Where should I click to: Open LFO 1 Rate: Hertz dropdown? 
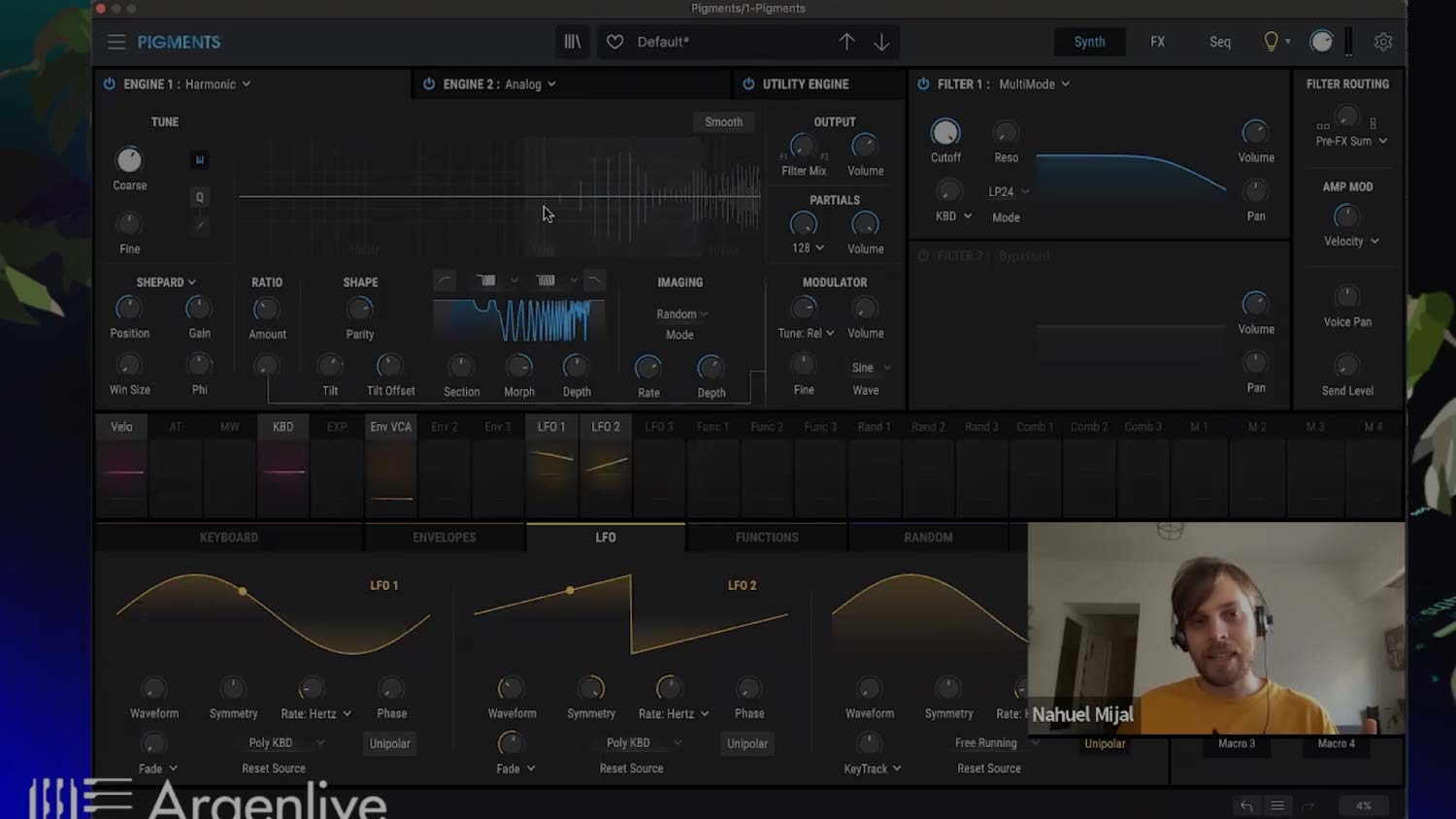pos(316,714)
